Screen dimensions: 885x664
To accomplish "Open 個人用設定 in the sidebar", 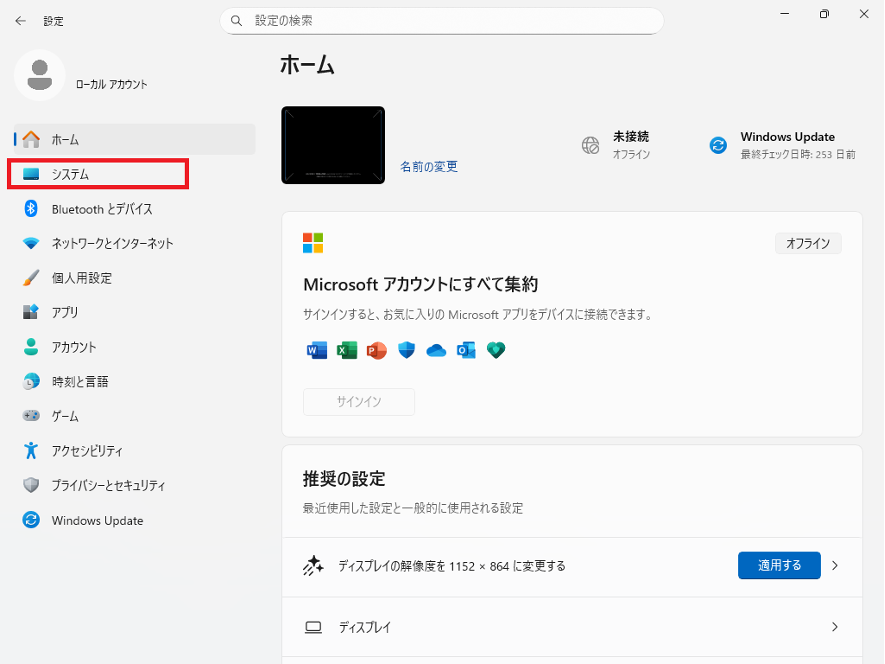I will [135, 278].
